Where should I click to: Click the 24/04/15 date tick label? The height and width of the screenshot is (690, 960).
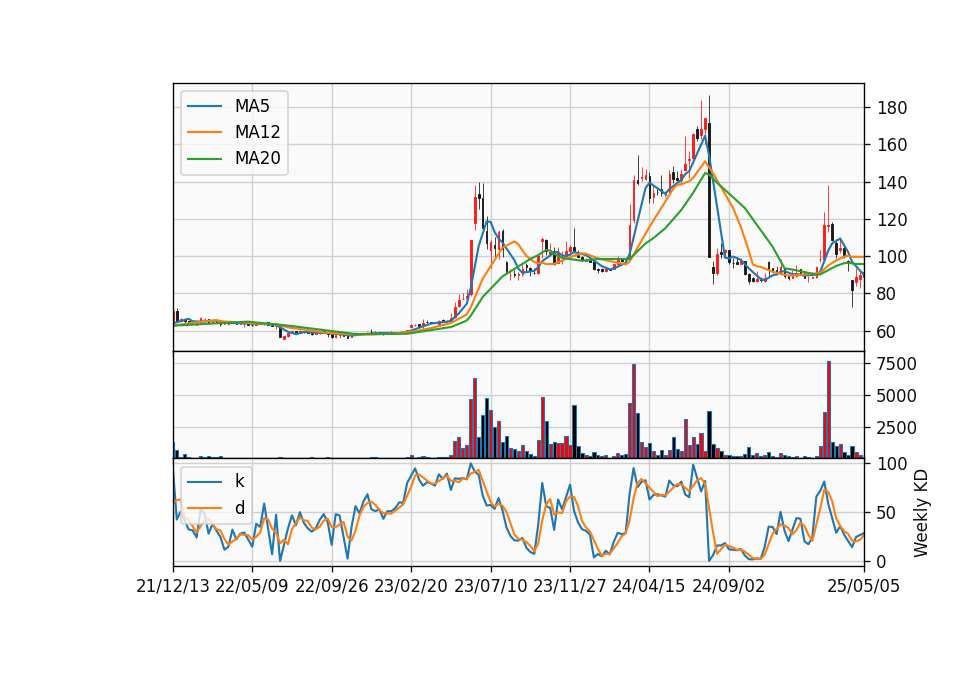click(649, 586)
